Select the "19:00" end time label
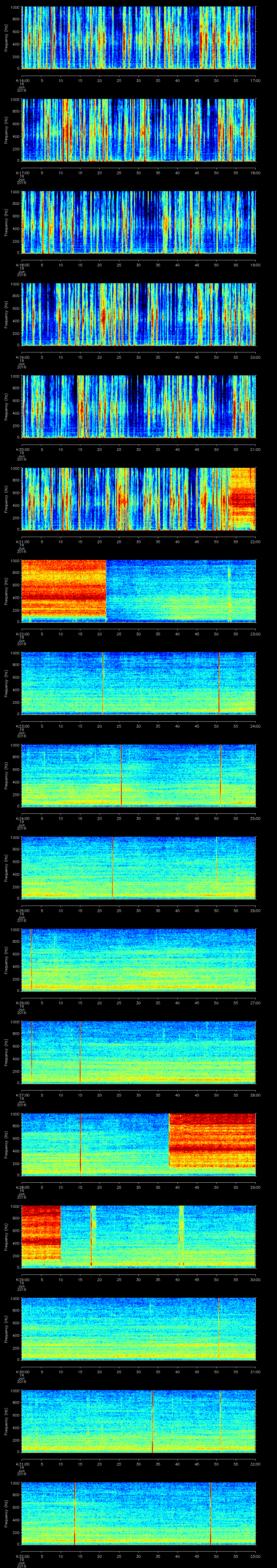Image resolution: width=277 pixels, height=1568 pixels. click(255, 265)
